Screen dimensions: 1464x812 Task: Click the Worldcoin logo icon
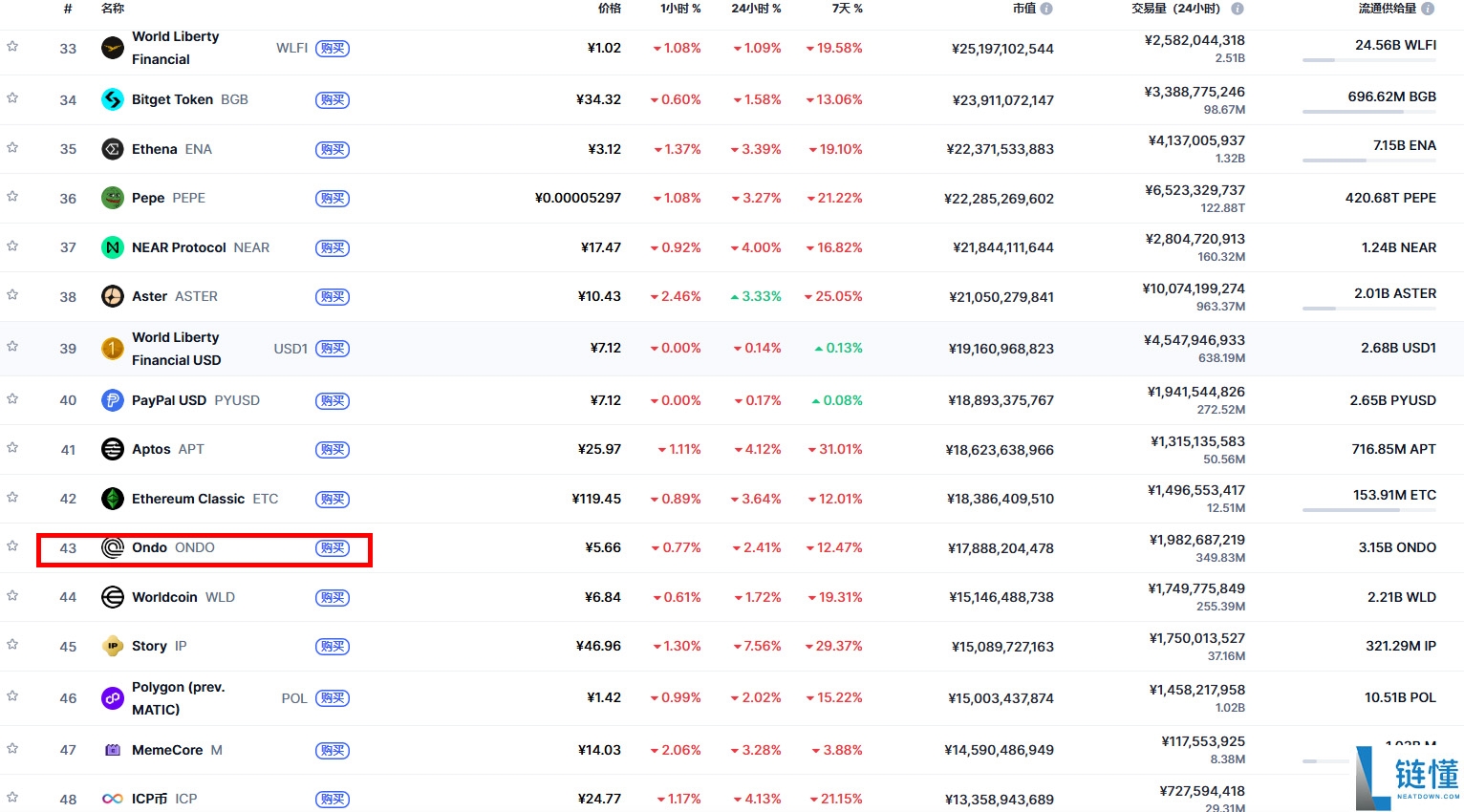click(x=113, y=597)
